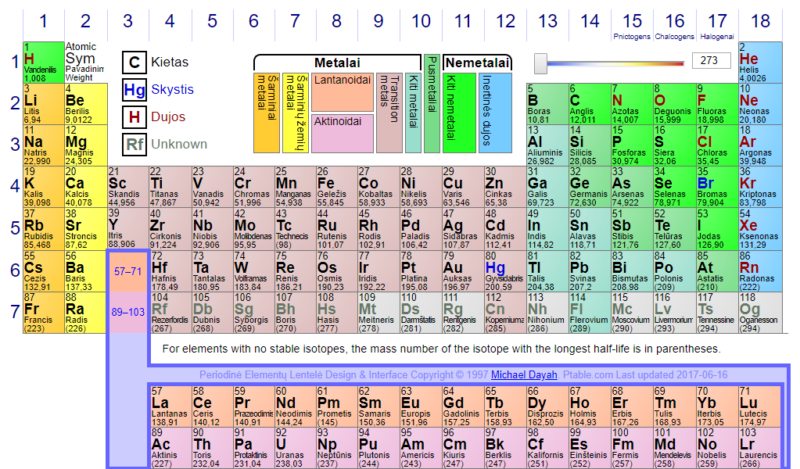Click the Nemetalai category header

pyautogui.click(x=476, y=62)
